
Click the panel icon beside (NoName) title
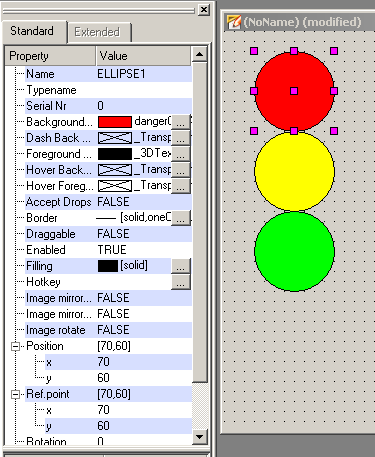point(234,22)
